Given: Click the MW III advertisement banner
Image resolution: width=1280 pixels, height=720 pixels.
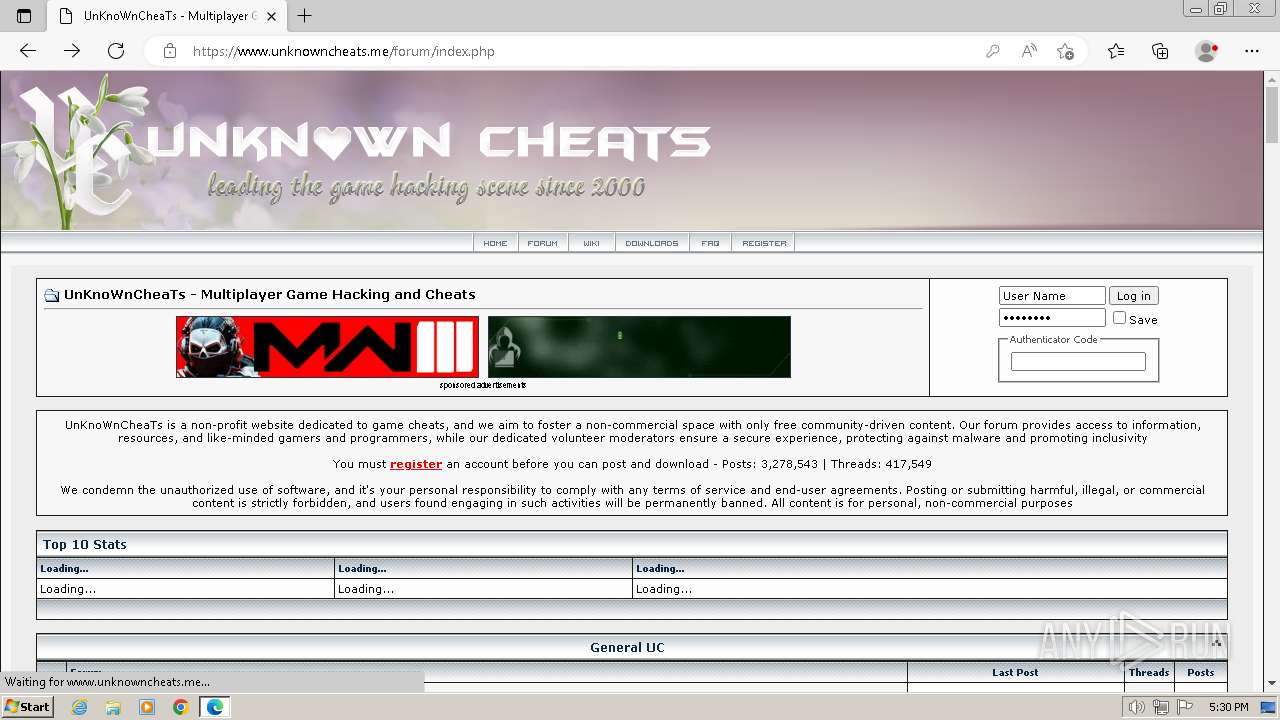Looking at the screenshot, I should [327, 347].
